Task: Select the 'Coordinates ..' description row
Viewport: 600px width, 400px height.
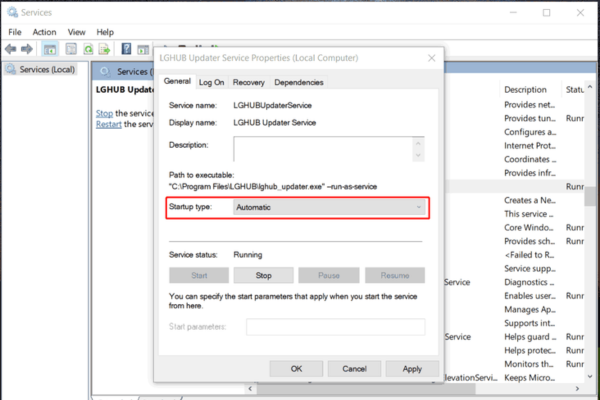Action: click(x=530, y=159)
